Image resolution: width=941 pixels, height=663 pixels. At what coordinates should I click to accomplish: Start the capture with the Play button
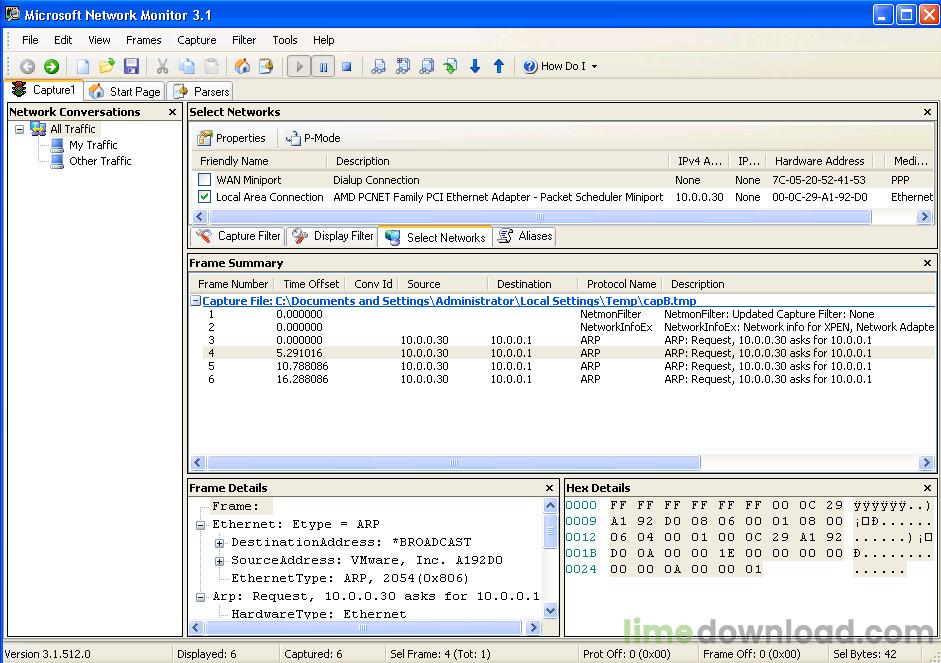coord(299,66)
